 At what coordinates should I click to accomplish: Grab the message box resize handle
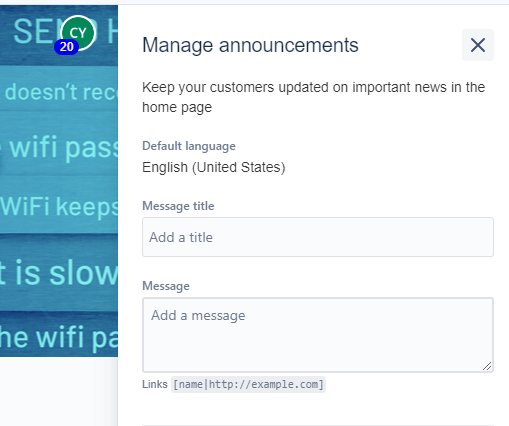tap(487, 366)
